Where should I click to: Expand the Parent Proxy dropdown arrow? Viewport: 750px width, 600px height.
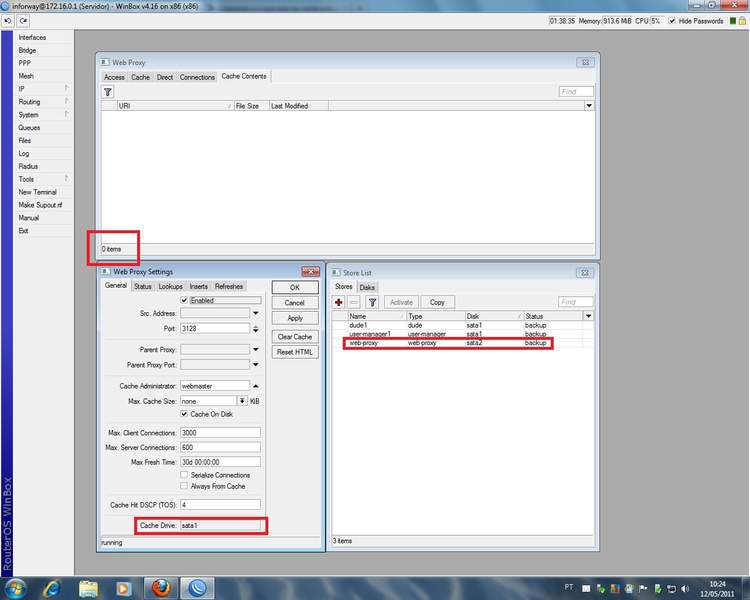(x=256, y=350)
